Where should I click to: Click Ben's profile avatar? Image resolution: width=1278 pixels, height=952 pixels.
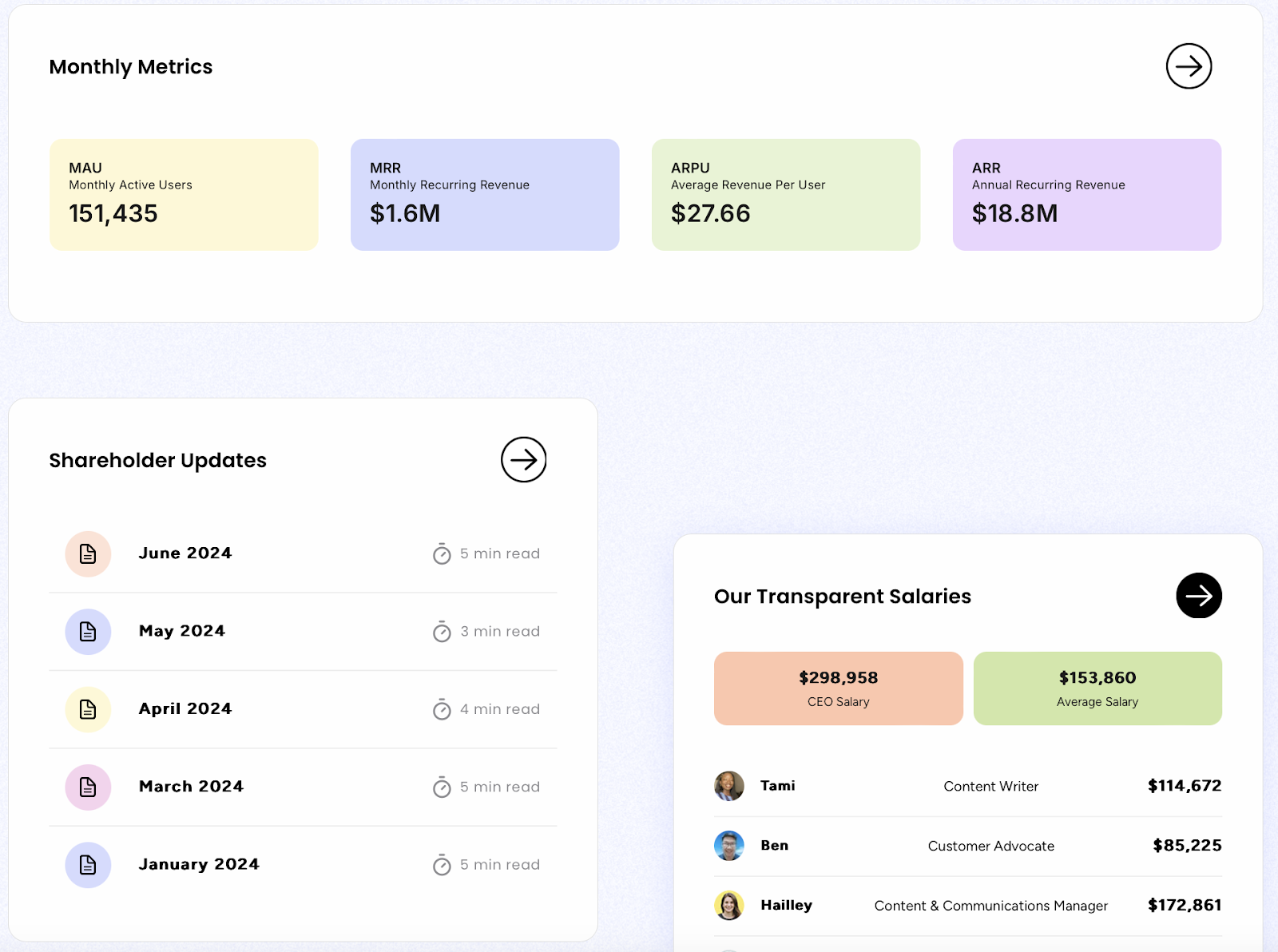click(728, 846)
